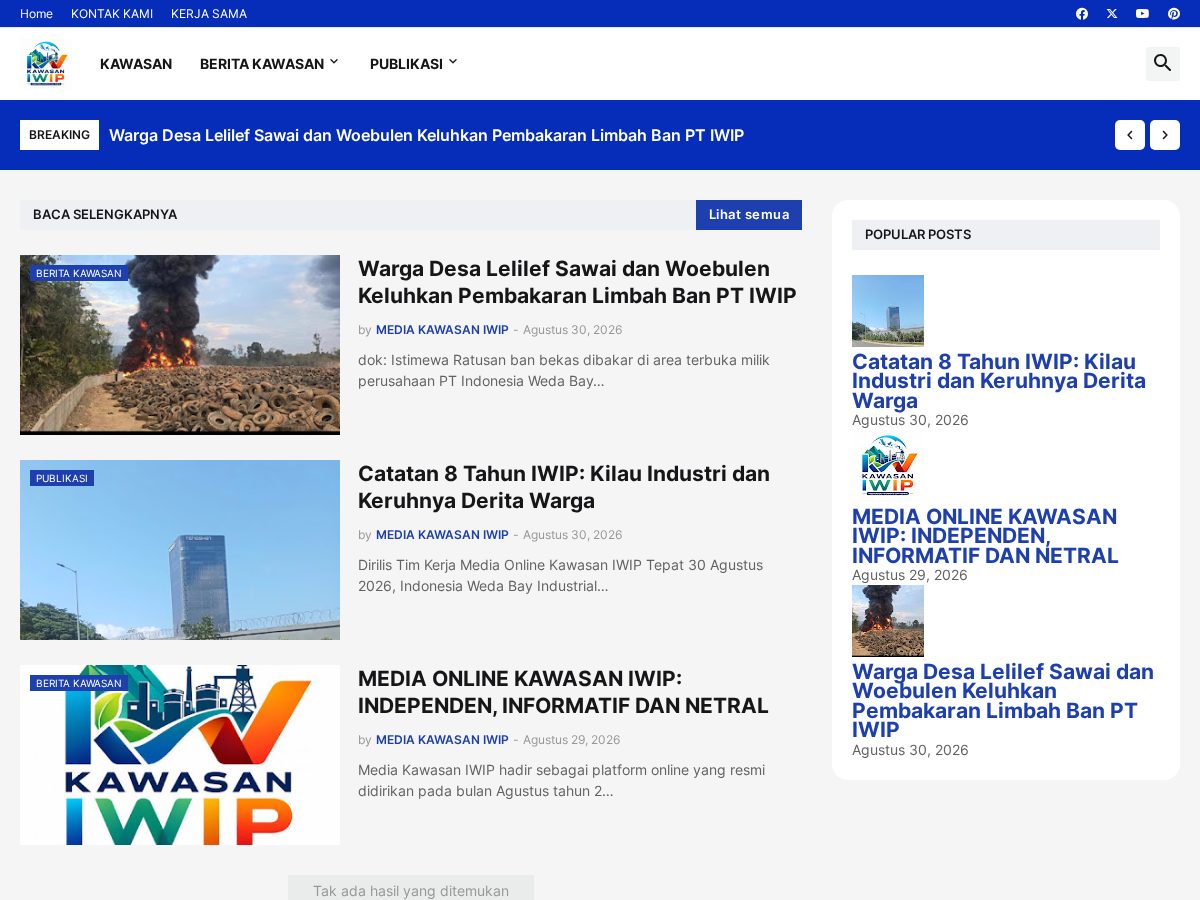Image resolution: width=1200 pixels, height=900 pixels.
Task: Click BERITA KAWASAN tag on logo image
Action: tap(79, 683)
